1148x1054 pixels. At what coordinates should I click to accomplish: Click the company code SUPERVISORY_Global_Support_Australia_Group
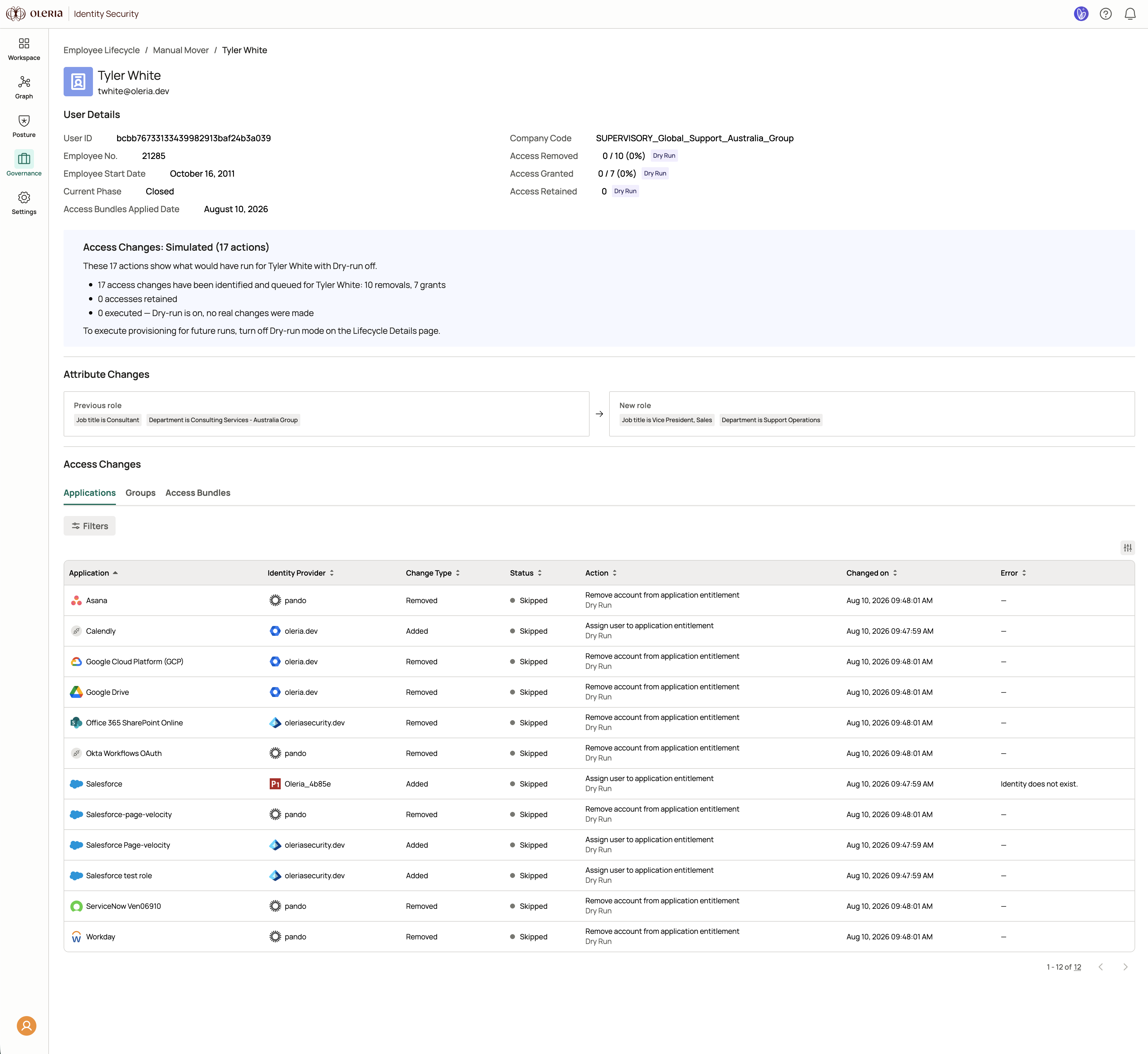tap(694, 138)
